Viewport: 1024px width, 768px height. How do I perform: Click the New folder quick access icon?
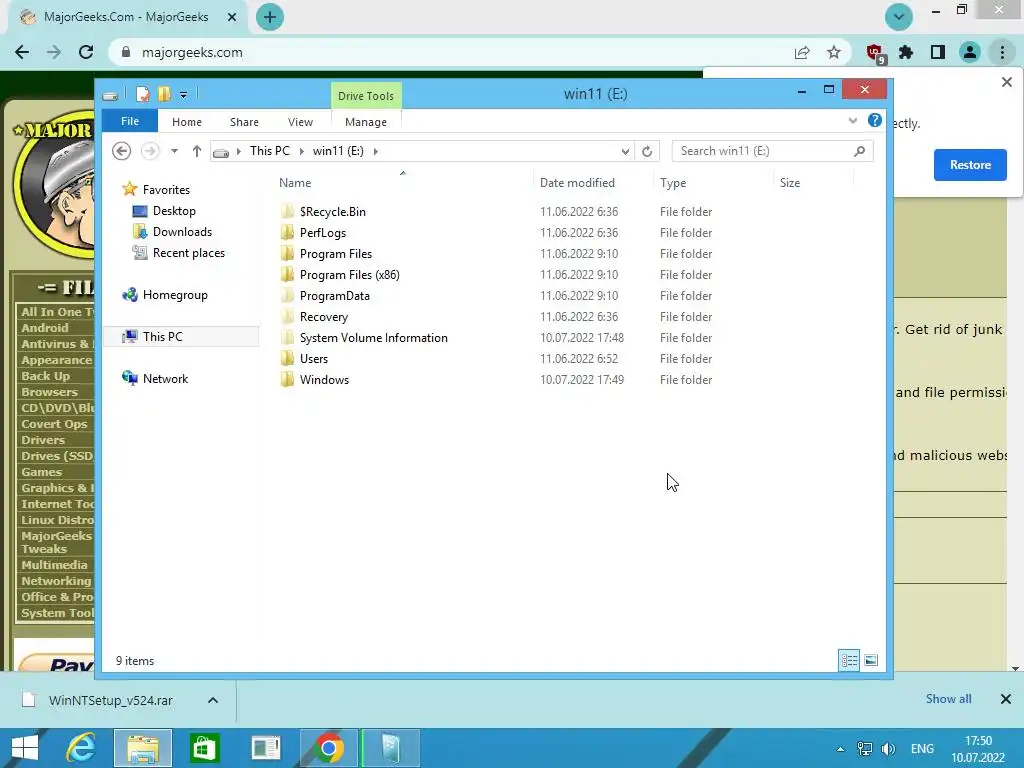pyautogui.click(x=164, y=95)
